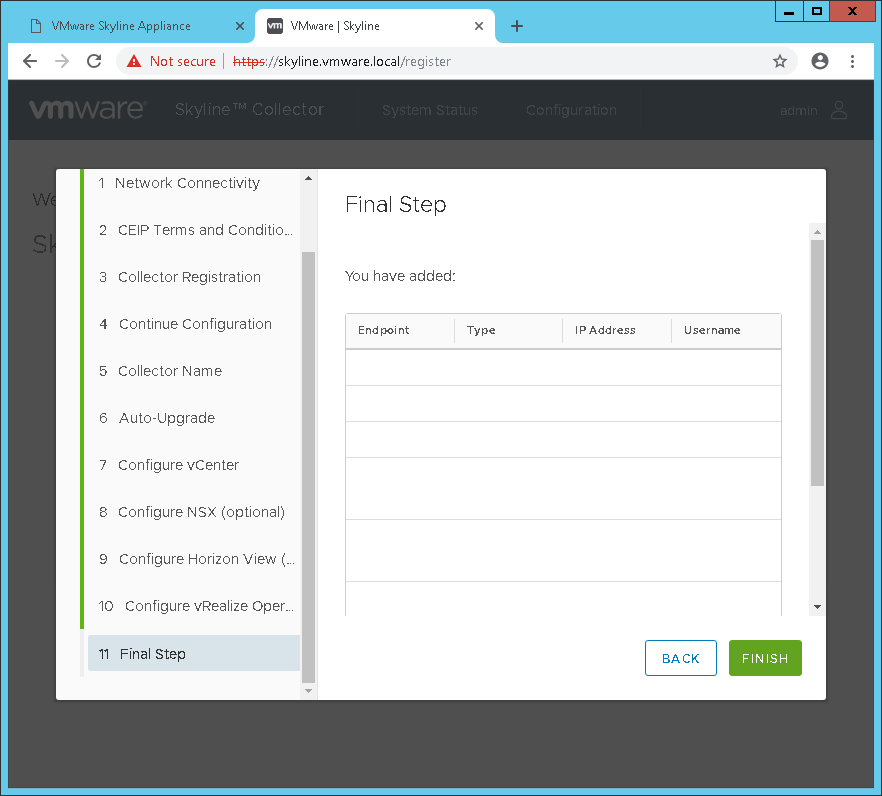
Task: Click the Skyline Collector title
Action: 249,109
